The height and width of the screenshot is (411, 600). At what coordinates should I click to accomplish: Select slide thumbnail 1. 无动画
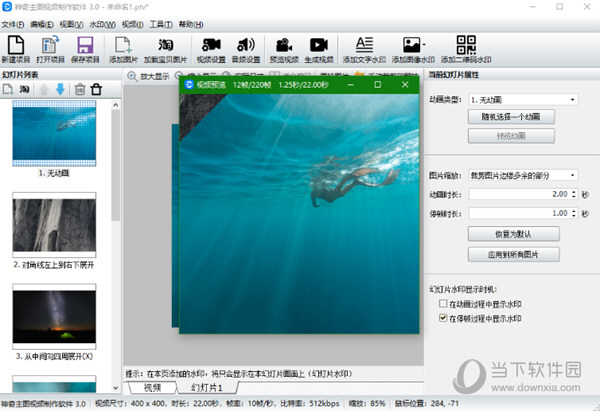pyautogui.click(x=54, y=133)
